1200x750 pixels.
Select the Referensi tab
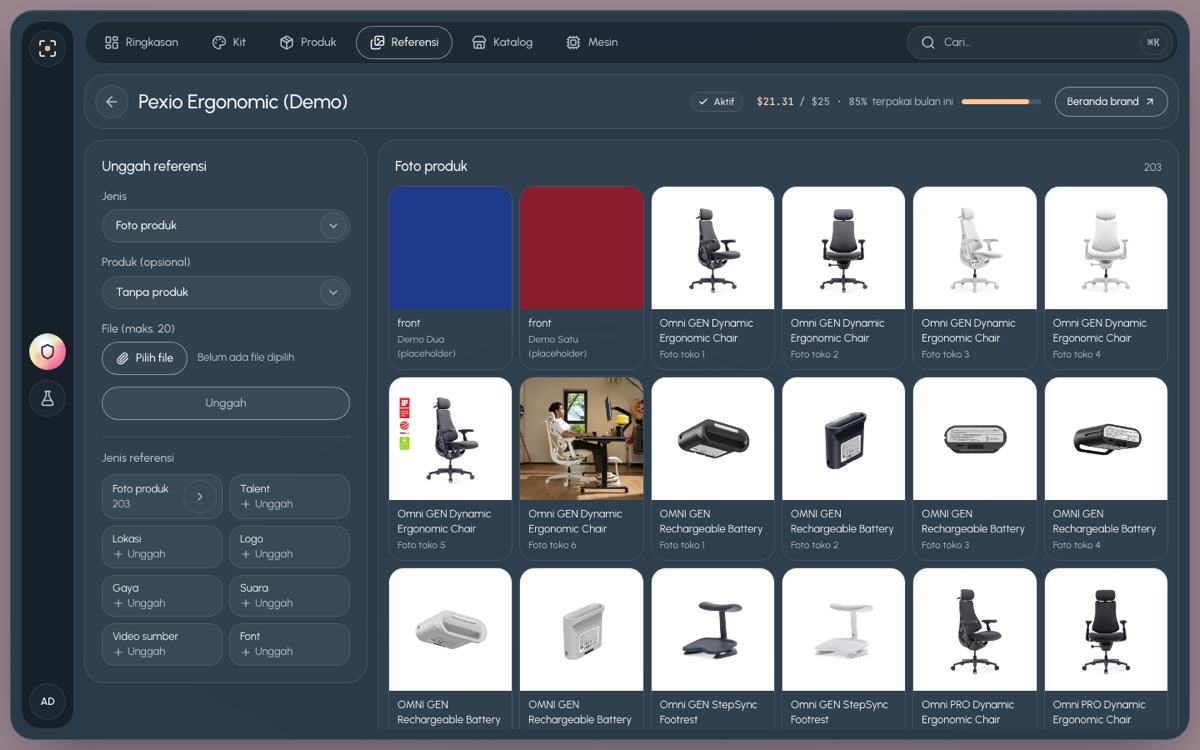click(x=404, y=43)
